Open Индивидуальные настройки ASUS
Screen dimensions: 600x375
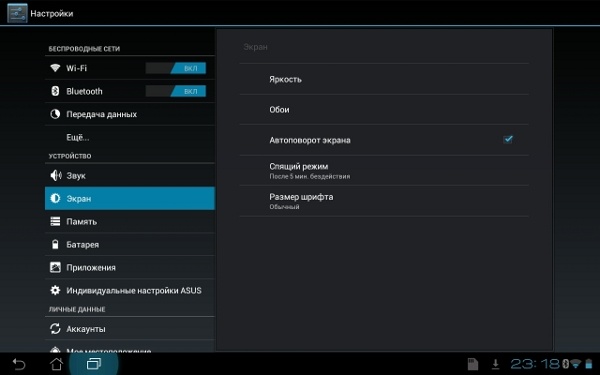[130, 290]
